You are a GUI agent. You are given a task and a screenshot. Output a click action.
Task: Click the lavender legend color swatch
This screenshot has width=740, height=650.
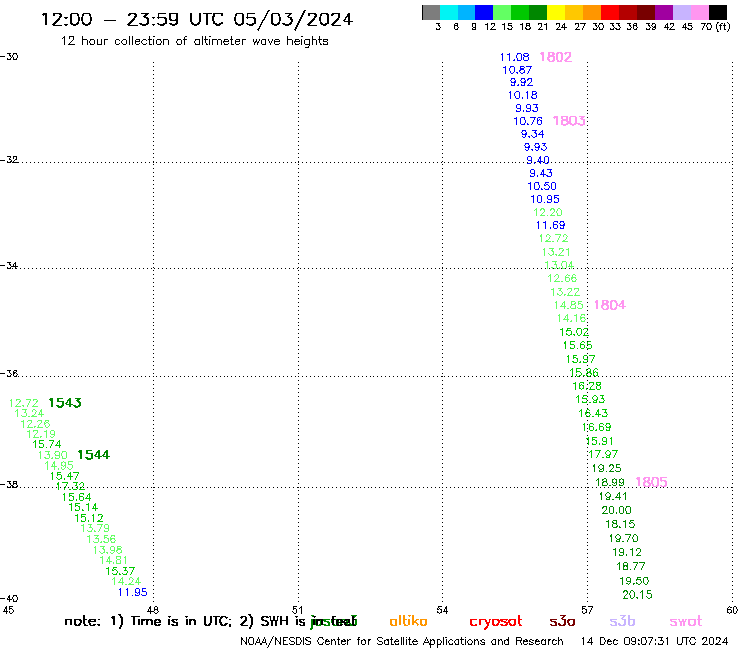tap(682, 12)
